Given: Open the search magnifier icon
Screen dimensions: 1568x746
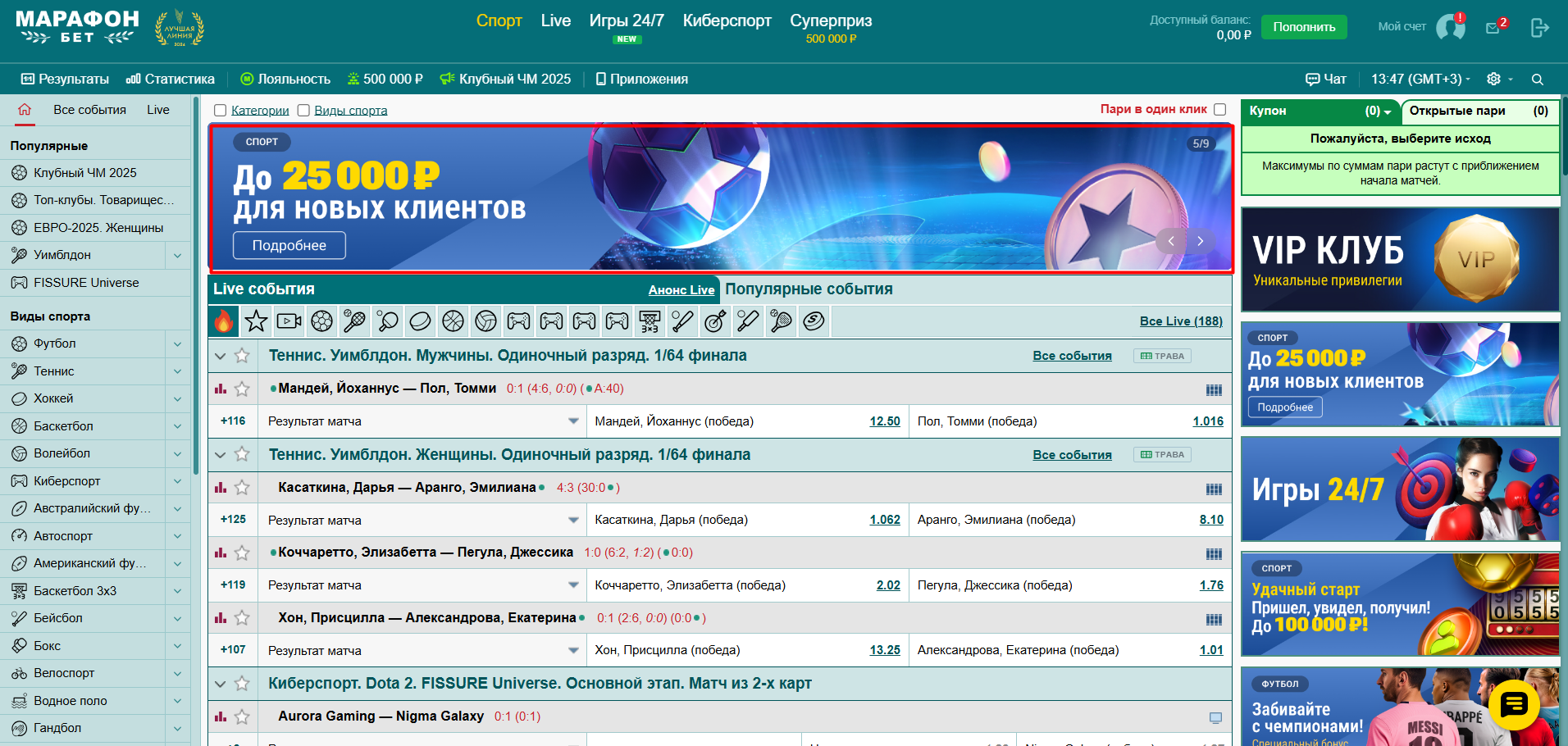Looking at the screenshot, I should (1538, 80).
